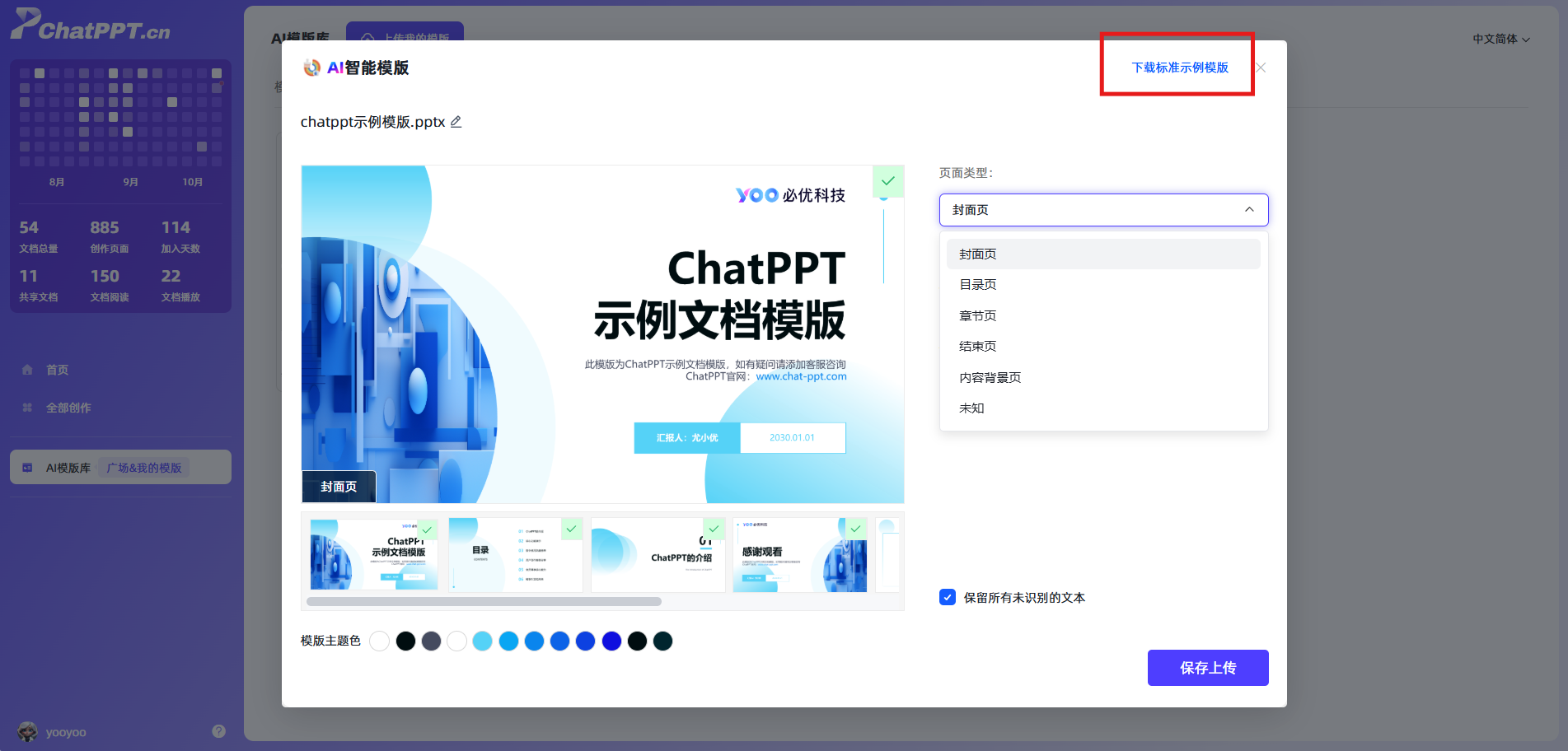Select the 感谢观看 slide thumbnail
The width and height of the screenshot is (1568, 751).
coord(799,555)
